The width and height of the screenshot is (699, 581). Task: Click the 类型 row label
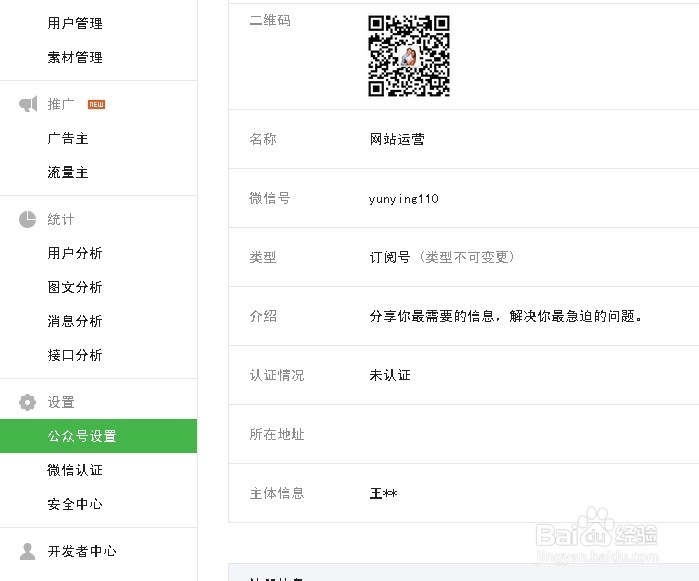coord(263,257)
